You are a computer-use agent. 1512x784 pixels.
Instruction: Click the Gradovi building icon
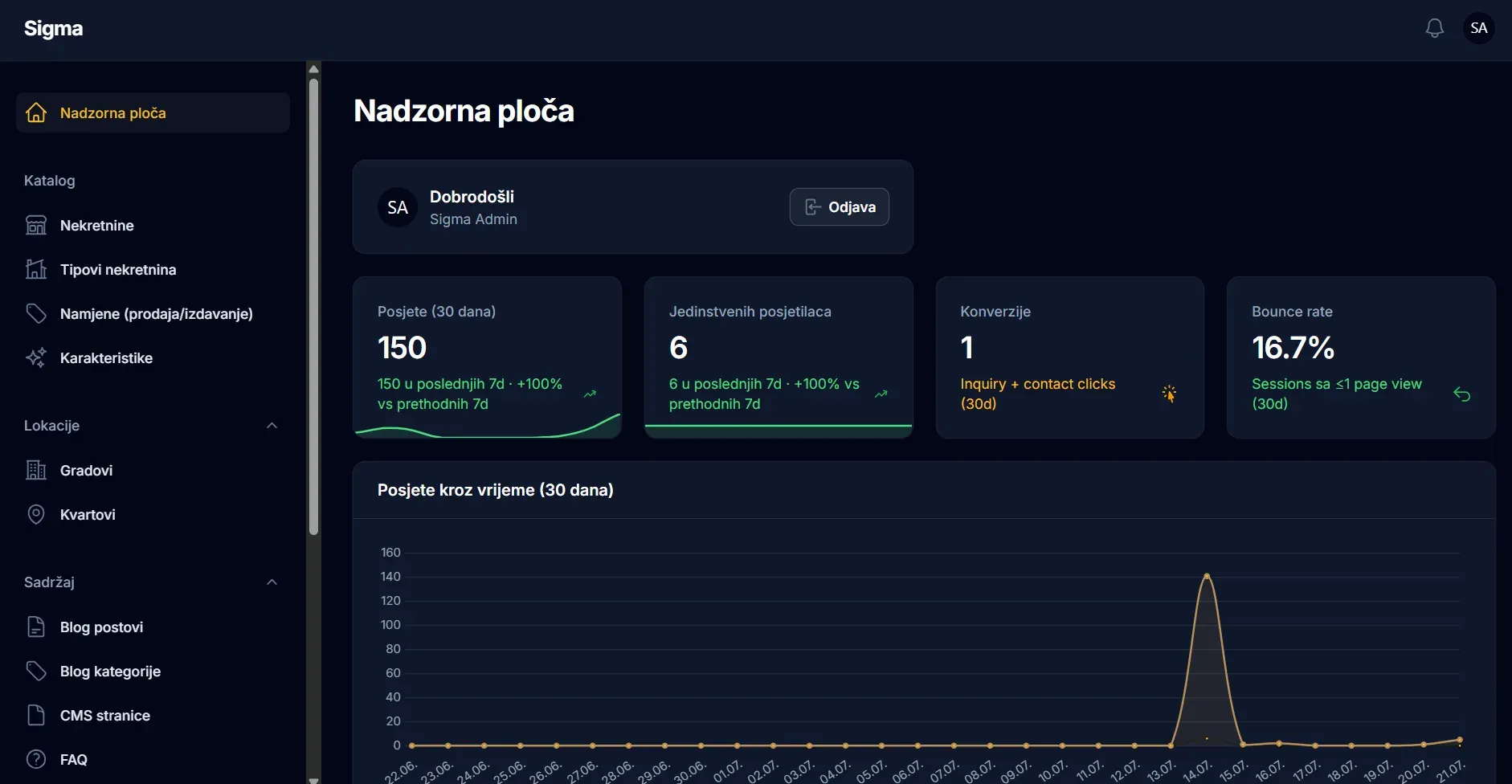pyautogui.click(x=36, y=470)
